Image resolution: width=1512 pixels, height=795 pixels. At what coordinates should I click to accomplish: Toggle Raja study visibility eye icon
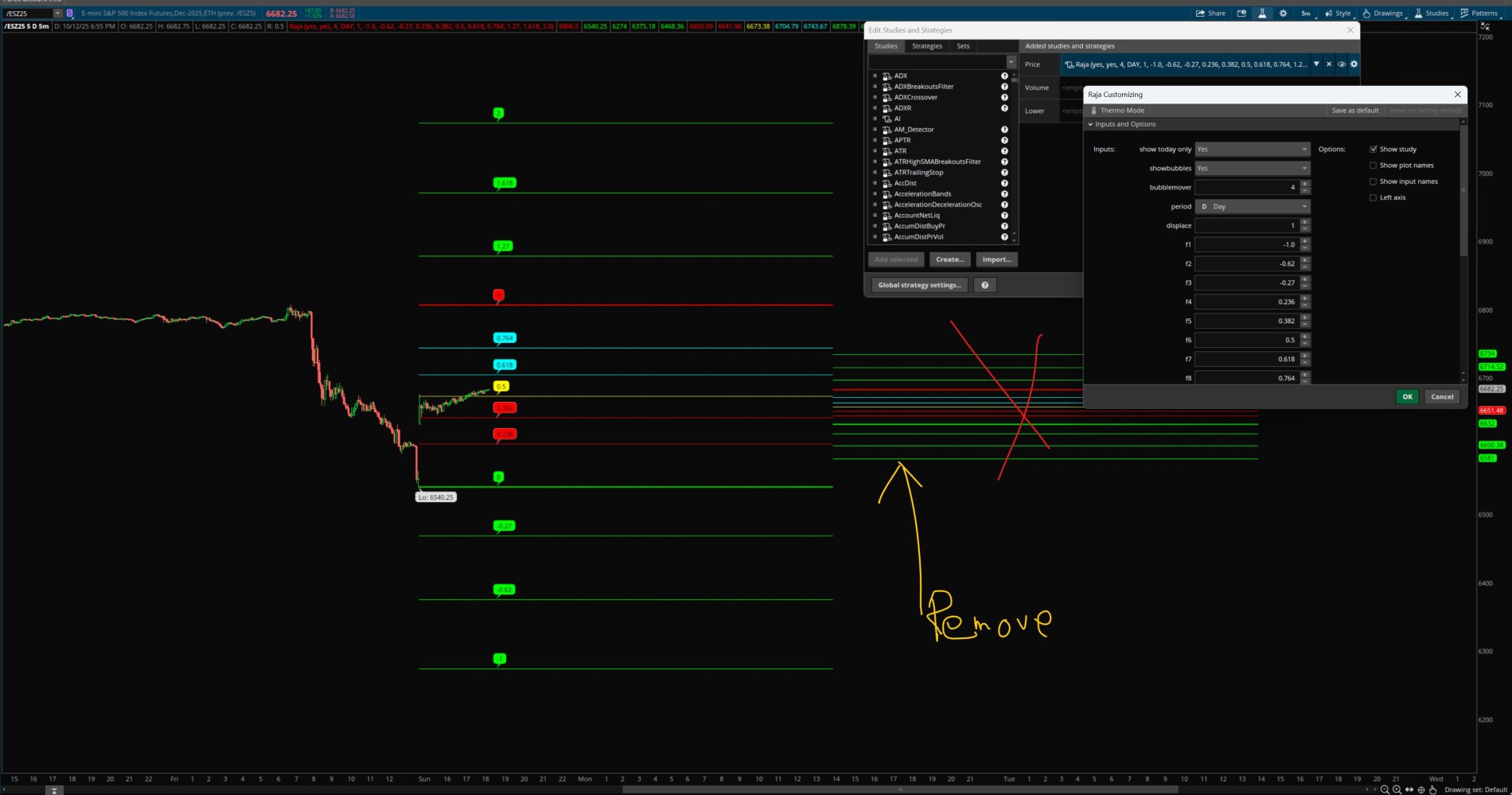click(1341, 64)
